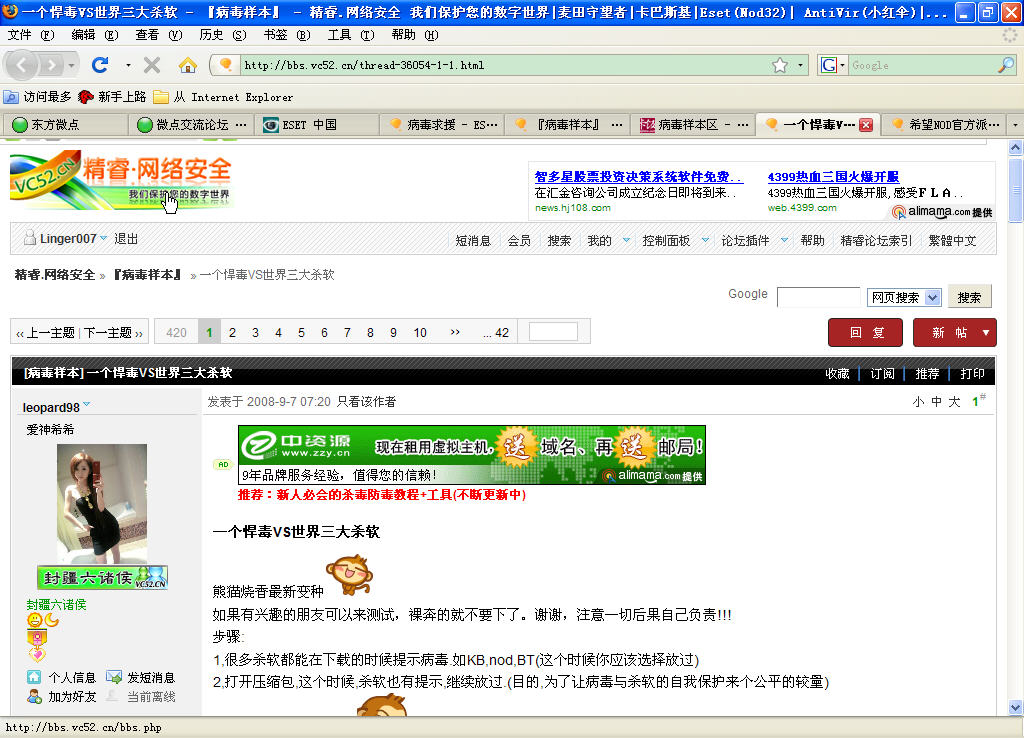Image resolution: width=1024 pixels, height=738 pixels.
Task: Close the 一个悍毒V tab with red X
Action: (866, 125)
